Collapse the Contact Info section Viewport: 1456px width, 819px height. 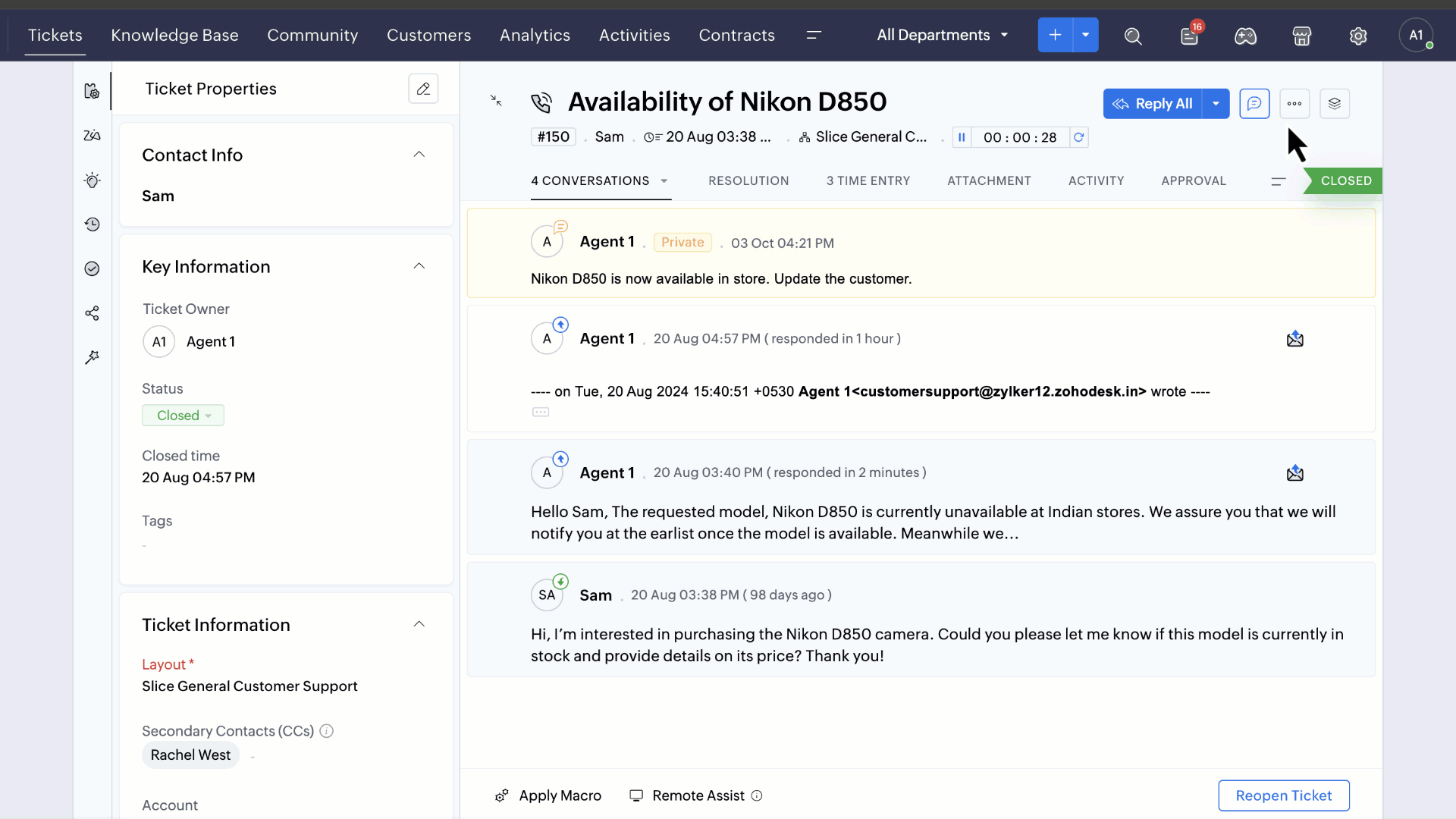click(419, 155)
